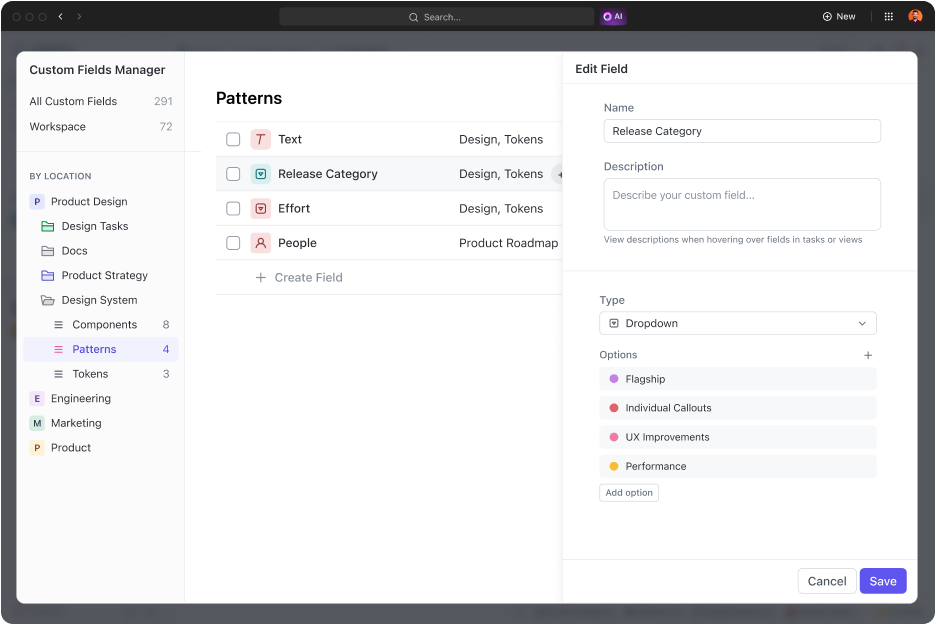Click the plus icon next to Options
The height and width of the screenshot is (625, 936).
(x=868, y=355)
